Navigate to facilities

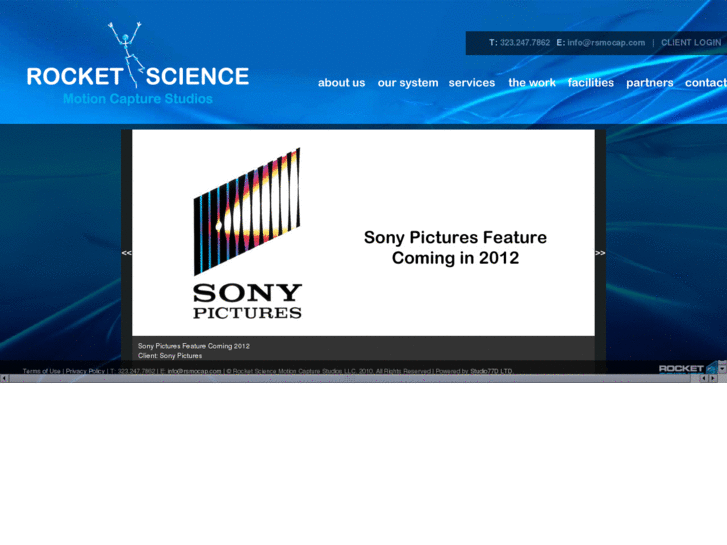pos(591,83)
